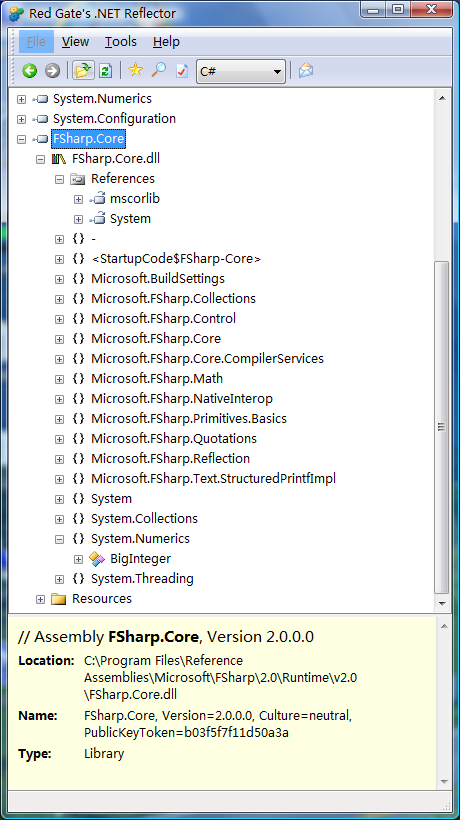Click the envelope feedback icon in toolbar

point(306,70)
